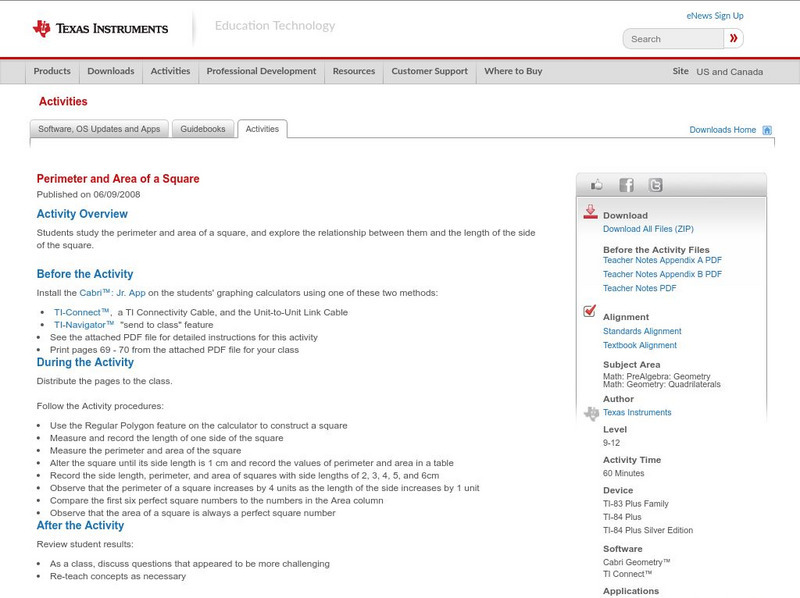
Task: Share the activity on Facebook
Action: pyautogui.click(x=626, y=185)
